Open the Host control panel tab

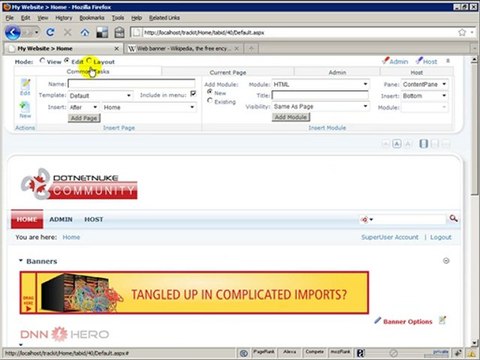tap(417, 72)
